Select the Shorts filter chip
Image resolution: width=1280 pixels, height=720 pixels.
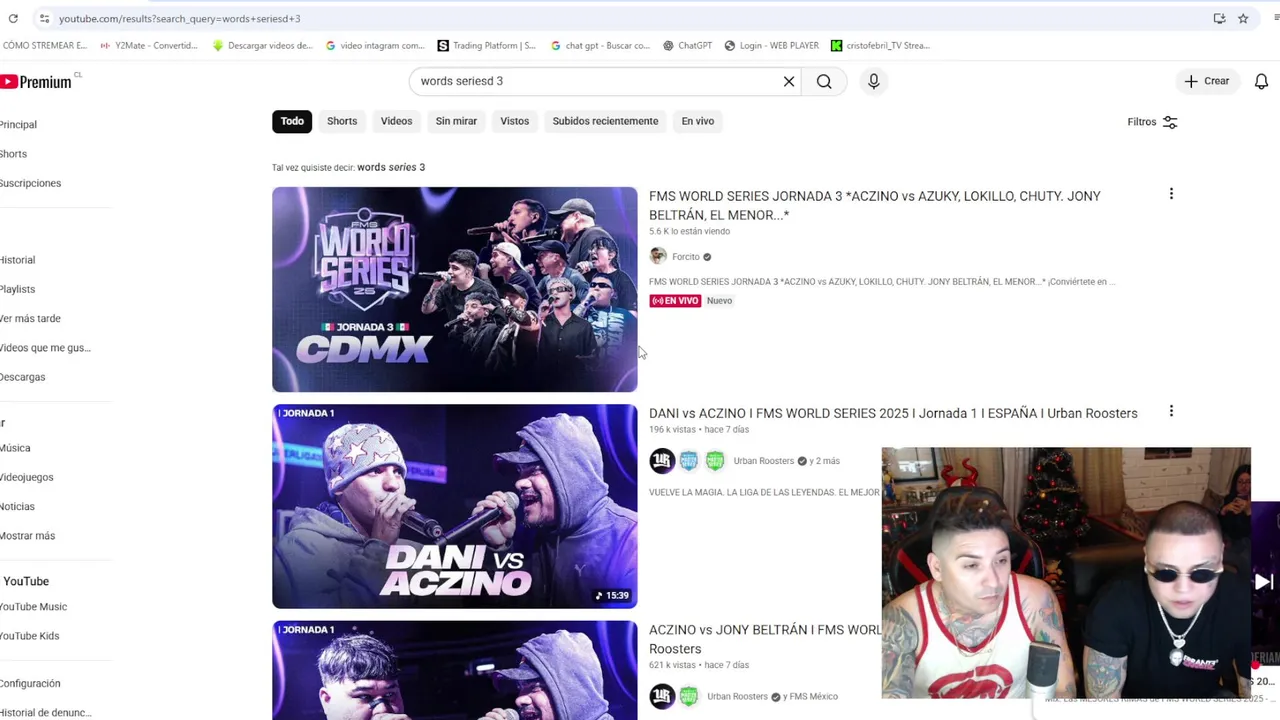point(342,121)
